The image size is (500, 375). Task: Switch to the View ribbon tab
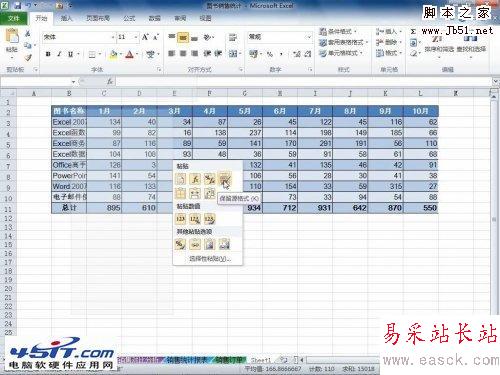pos(205,18)
